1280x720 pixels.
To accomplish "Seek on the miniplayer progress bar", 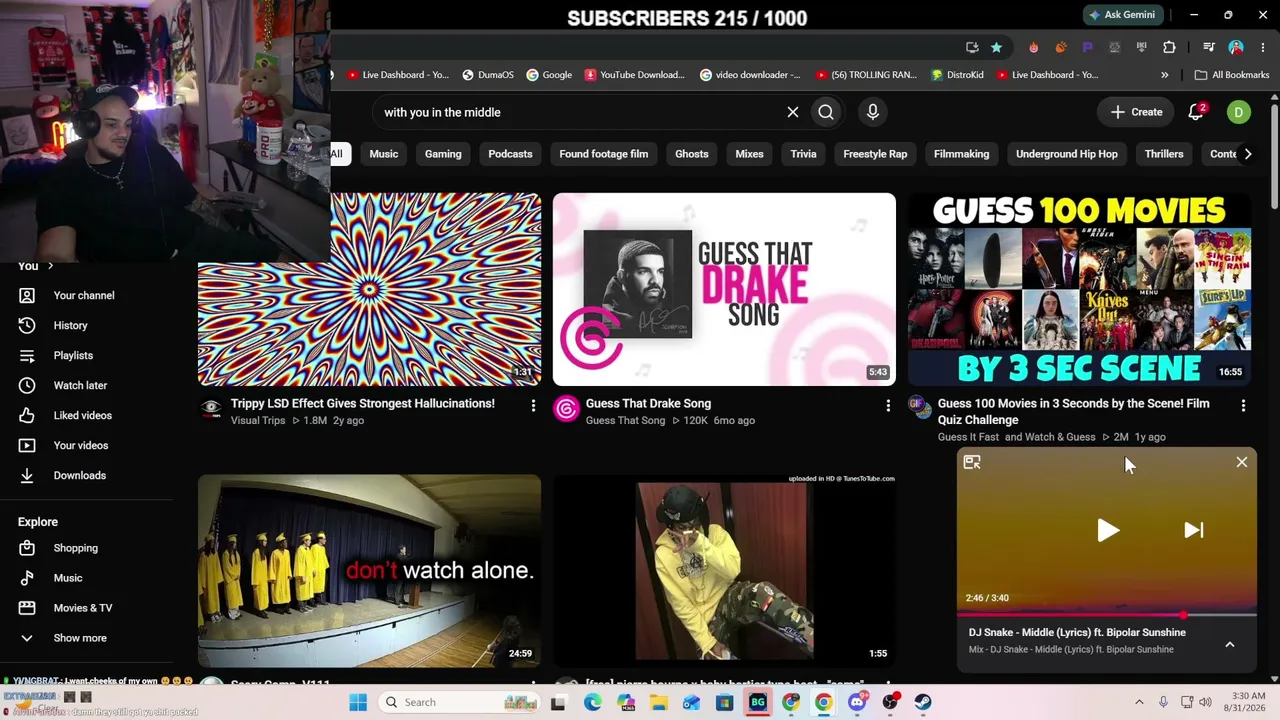I will coord(1107,615).
